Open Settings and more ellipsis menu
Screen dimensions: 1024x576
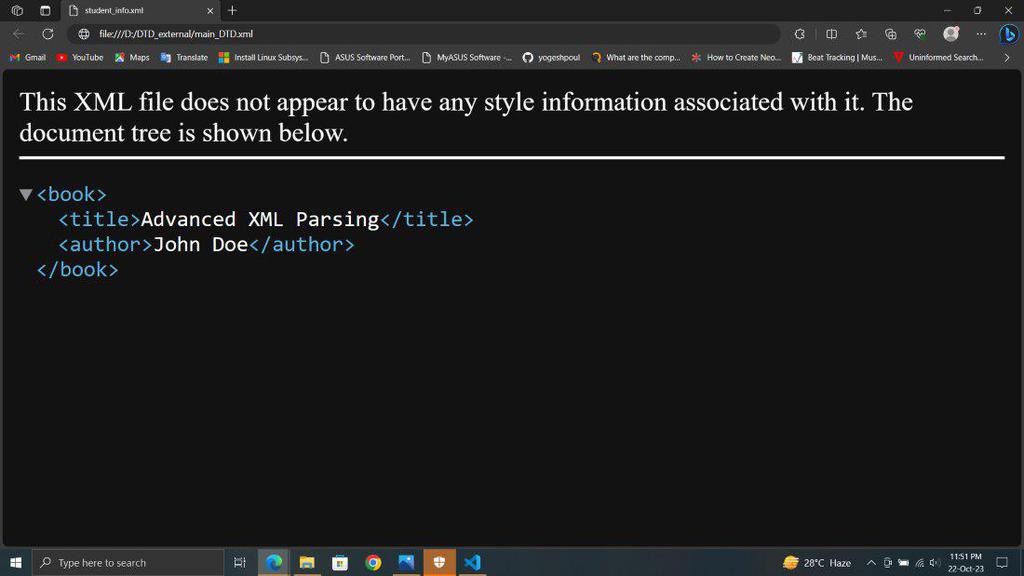point(981,34)
